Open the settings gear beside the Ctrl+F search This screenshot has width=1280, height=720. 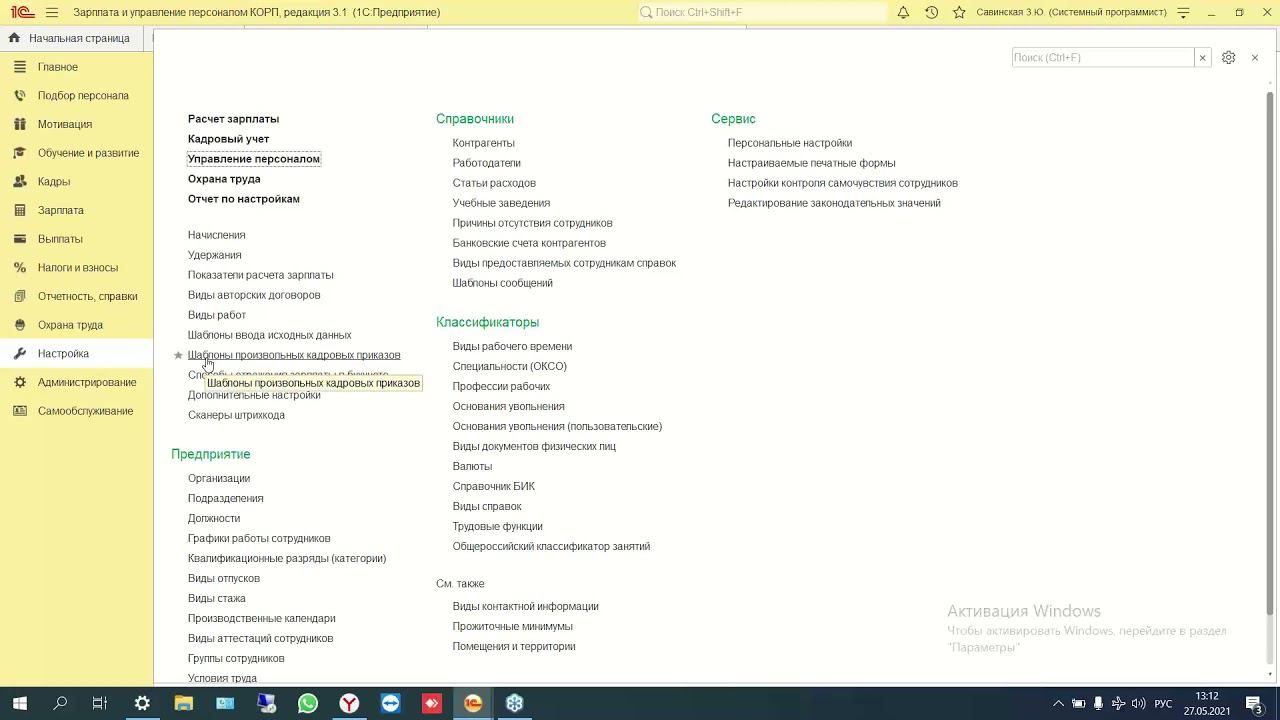1228,57
